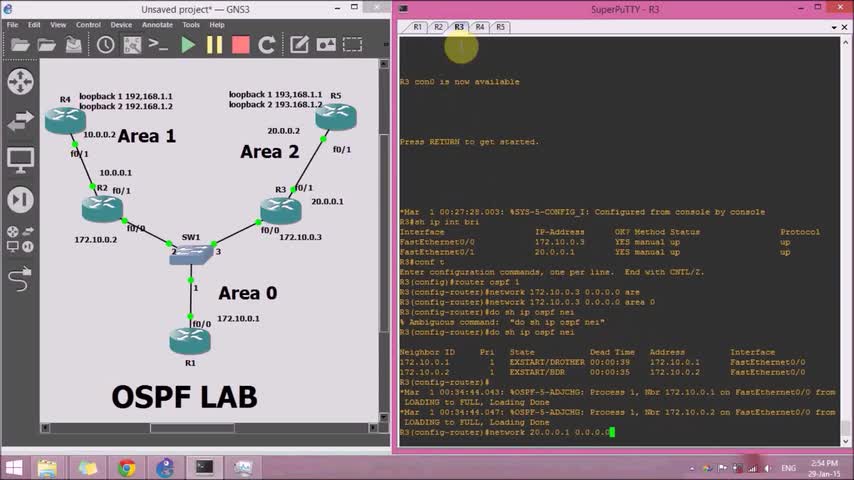Switch to the R4 terminal tab

[x=479, y=27]
